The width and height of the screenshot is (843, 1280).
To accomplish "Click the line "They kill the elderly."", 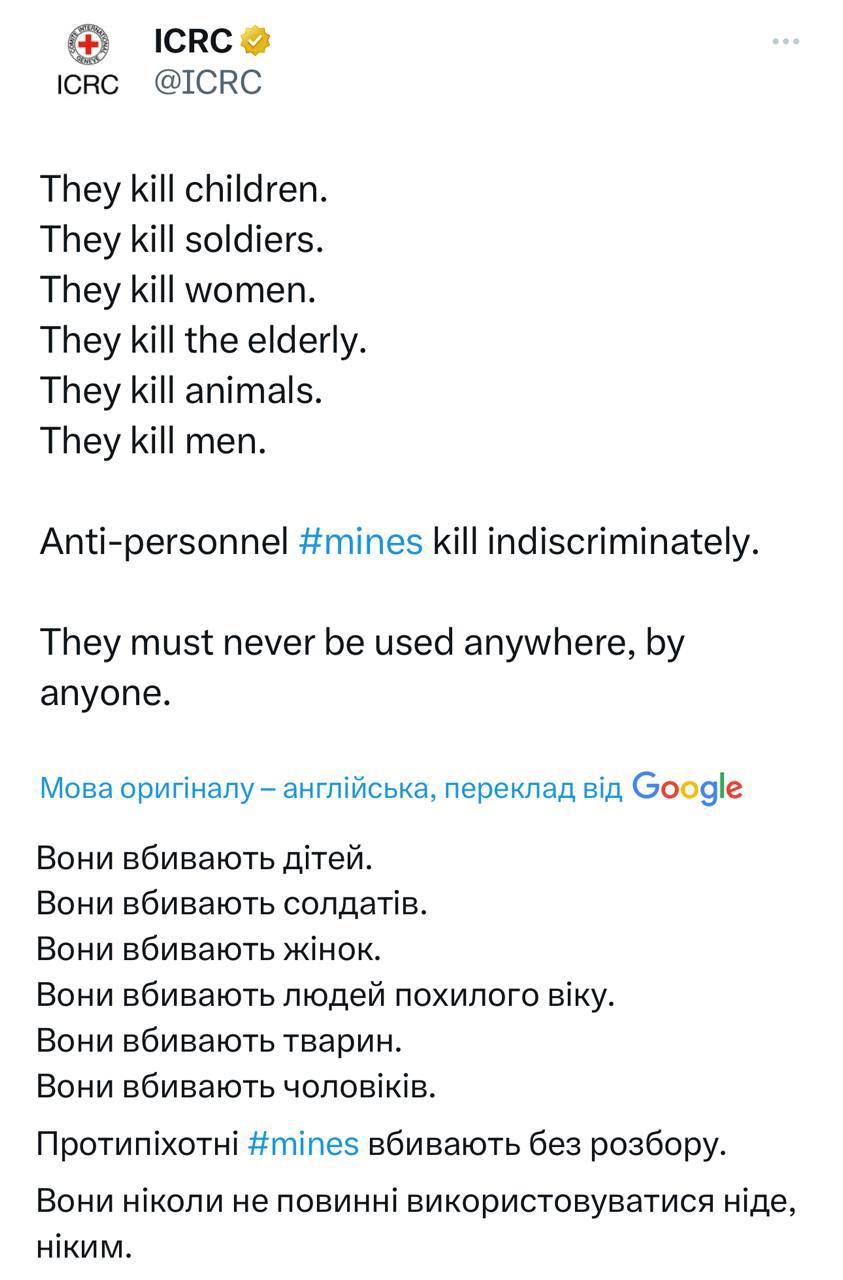I will pos(203,341).
